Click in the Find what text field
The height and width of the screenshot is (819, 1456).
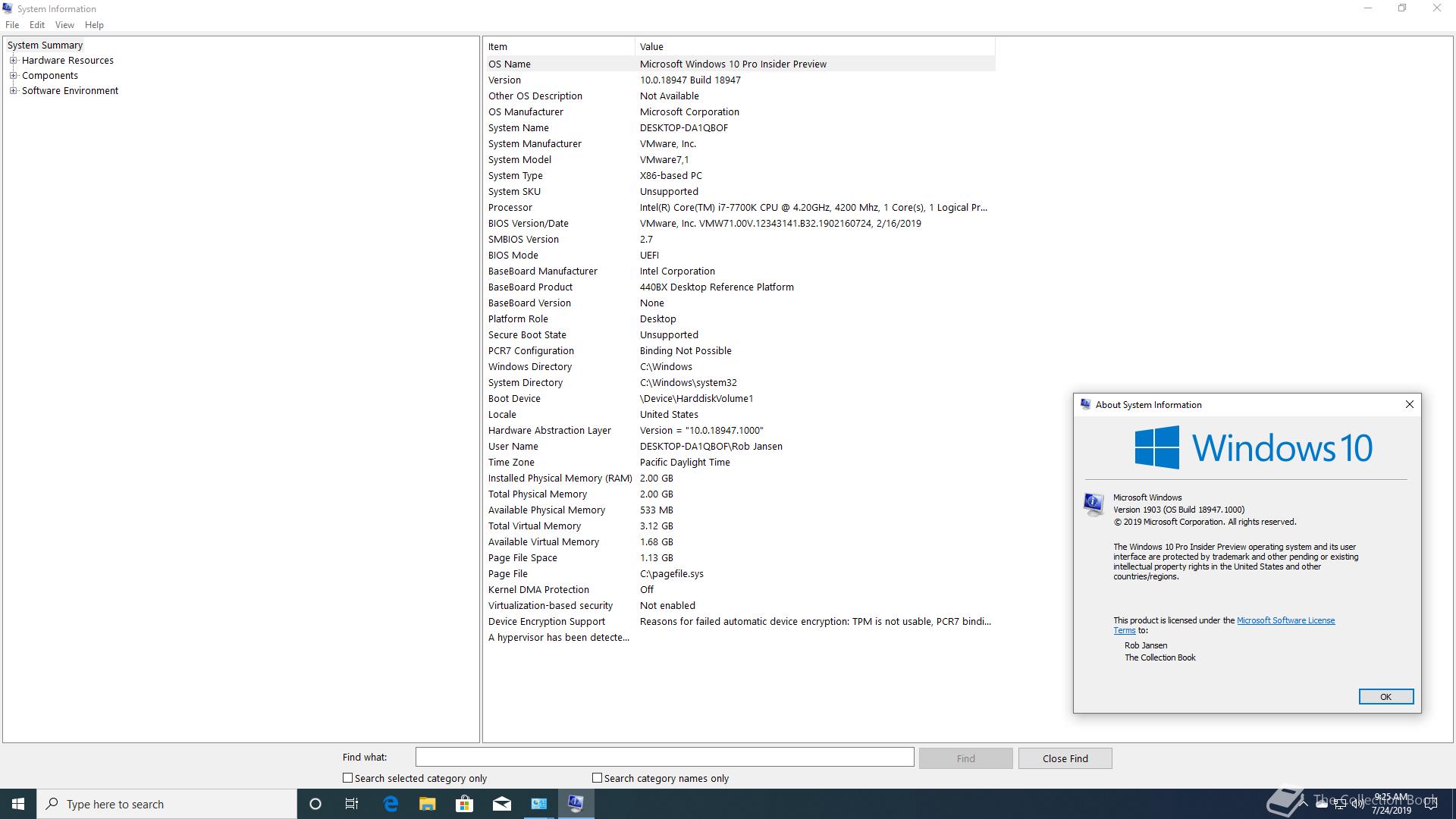point(664,757)
